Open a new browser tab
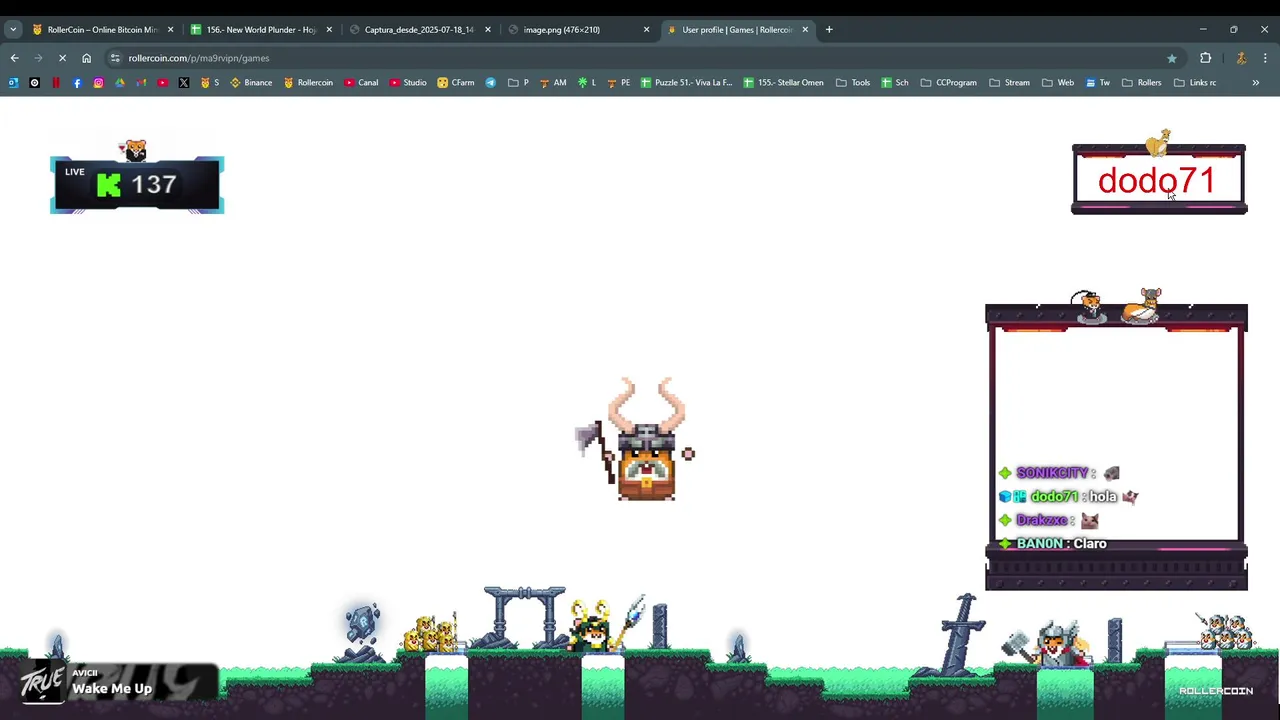The width and height of the screenshot is (1280, 720). tap(829, 30)
